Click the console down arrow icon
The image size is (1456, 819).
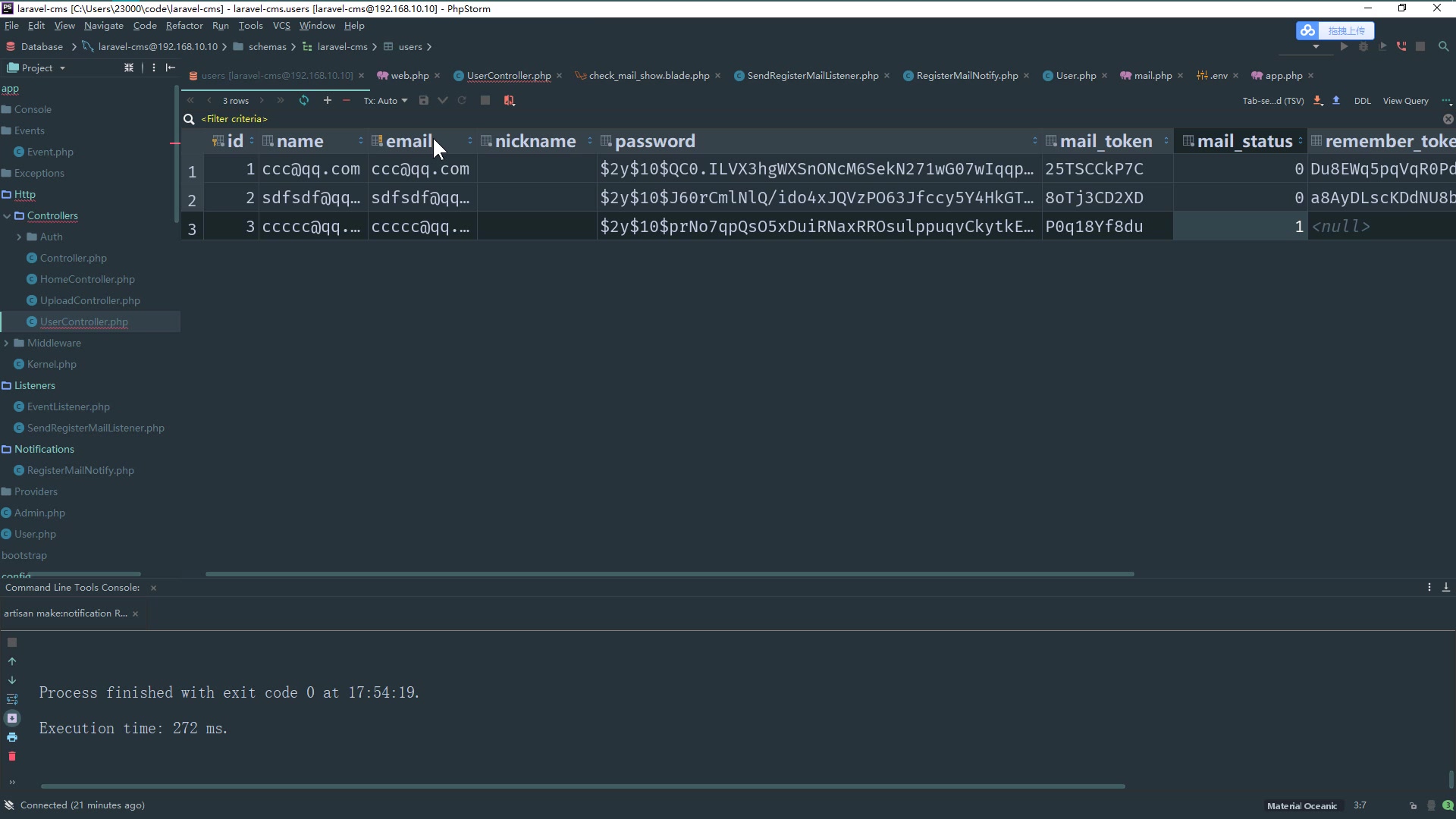point(12,680)
